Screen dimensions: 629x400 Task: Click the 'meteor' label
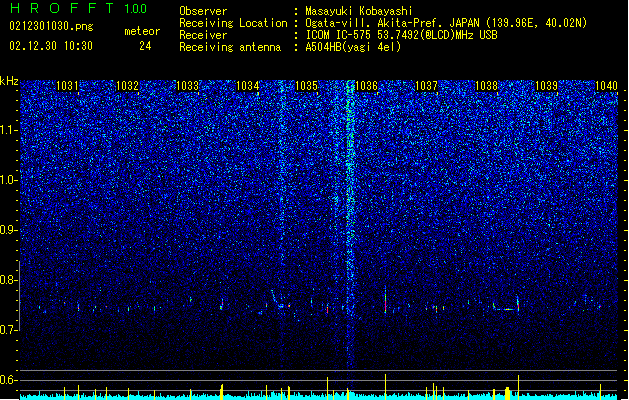point(142,31)
